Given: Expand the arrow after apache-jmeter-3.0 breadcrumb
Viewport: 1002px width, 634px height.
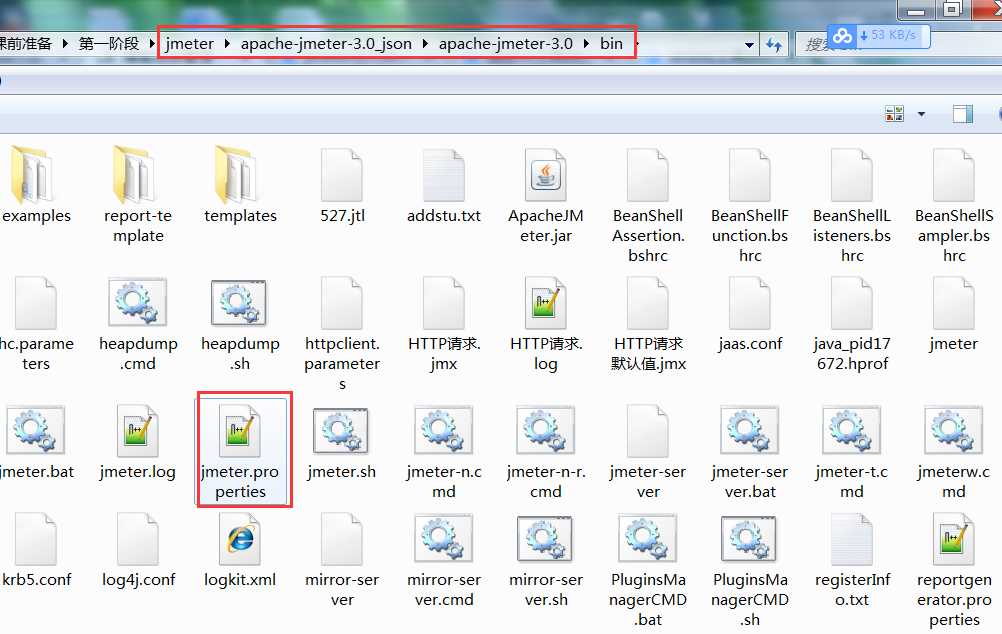Looking at the screenshot, I should pos(586,43).
